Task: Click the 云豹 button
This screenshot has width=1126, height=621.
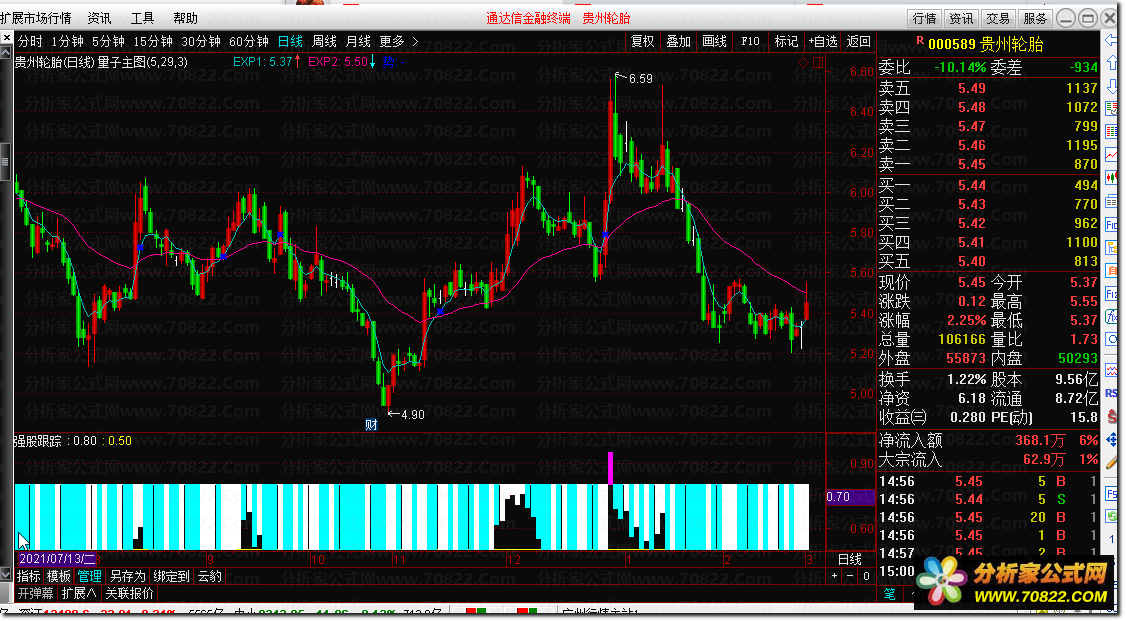Action: coord(210,576)
